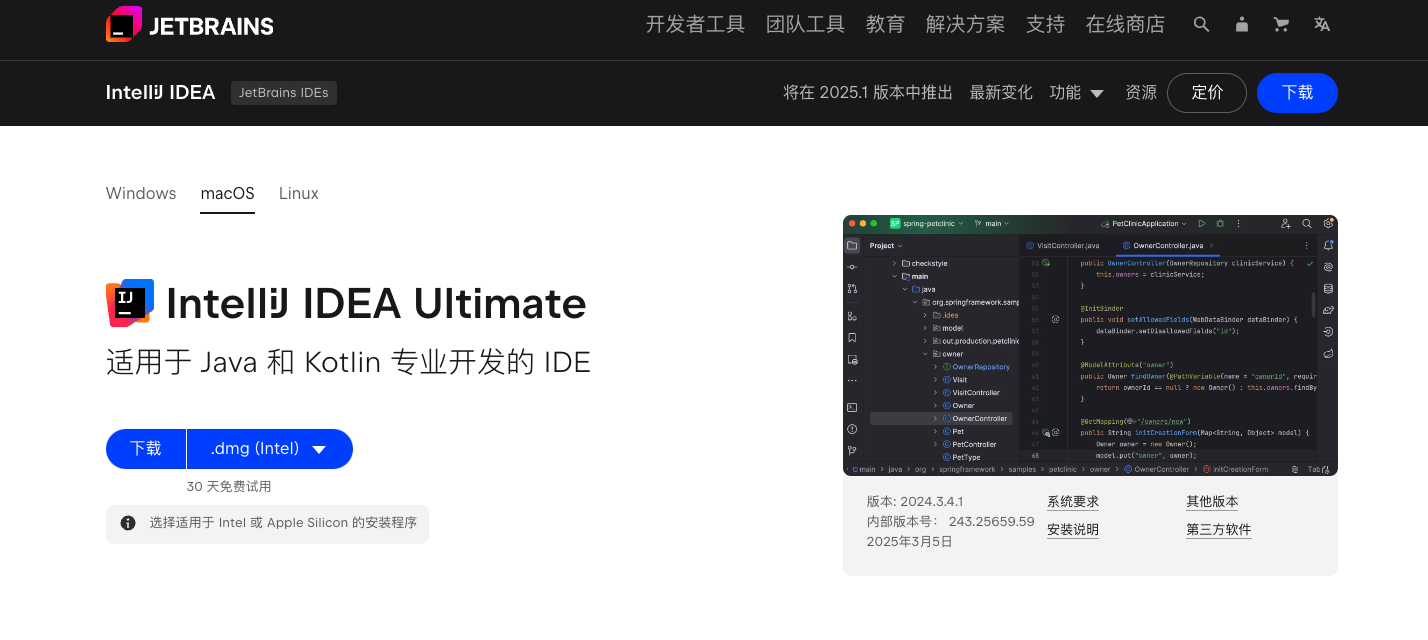Expand the 功能 dropdown menu
This screenshot has width=1428, height=640.
click(1076, 93)
